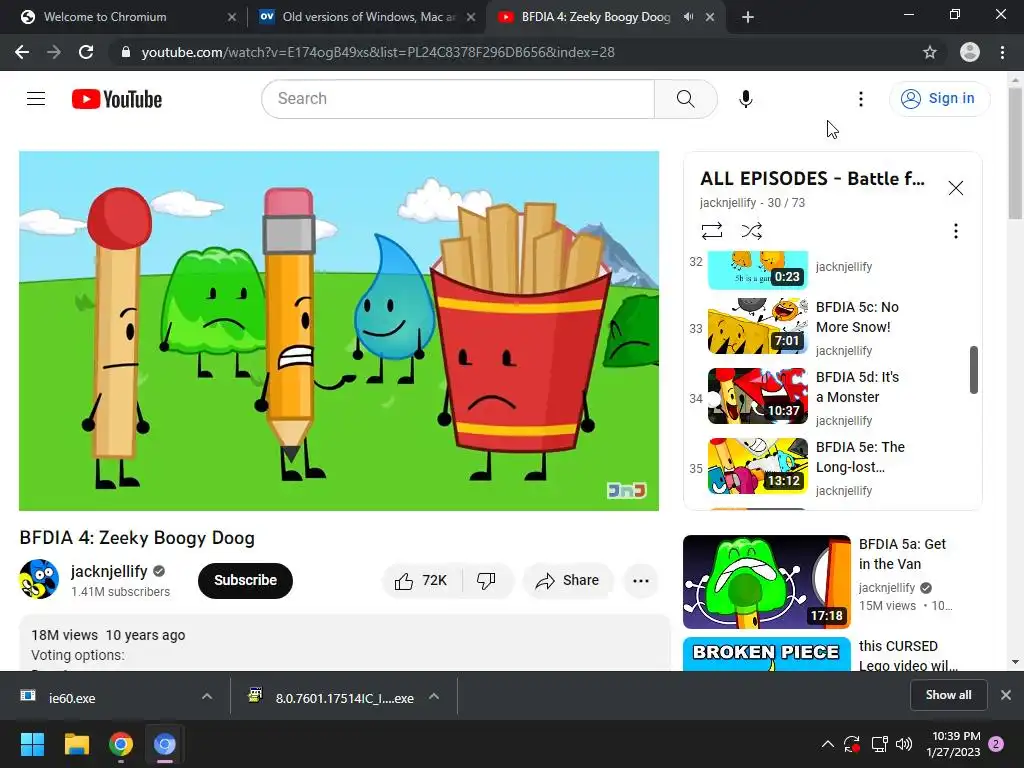Click the page vertical scrollbar thumb
The width and height of the screenshot is (1024, 768).
click(1015, 153)
